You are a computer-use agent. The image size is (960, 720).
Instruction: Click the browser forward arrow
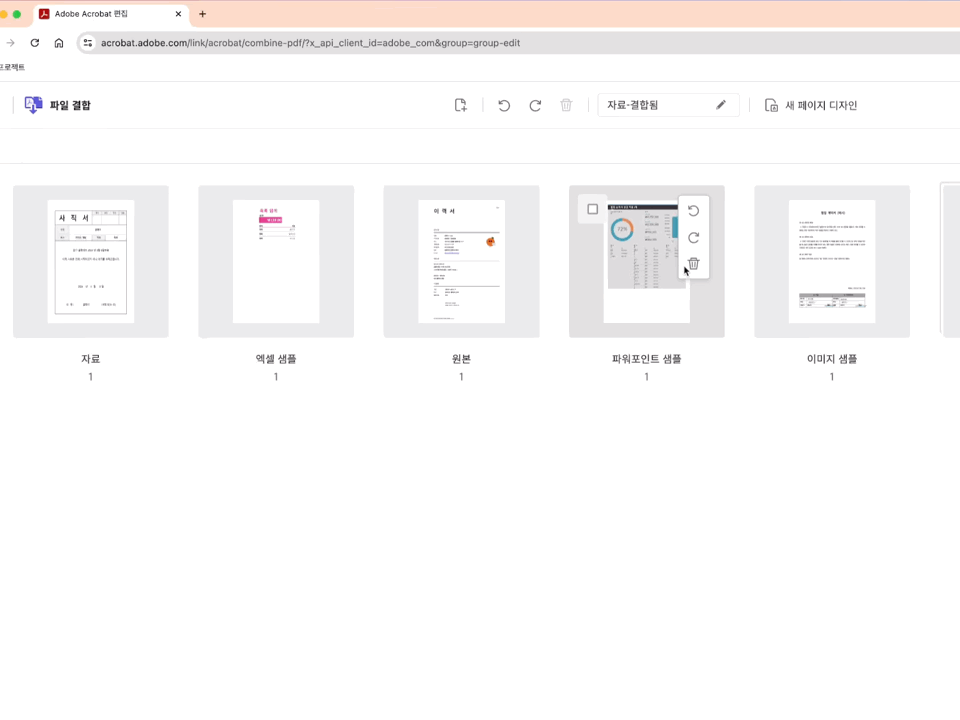pos(10,43)
